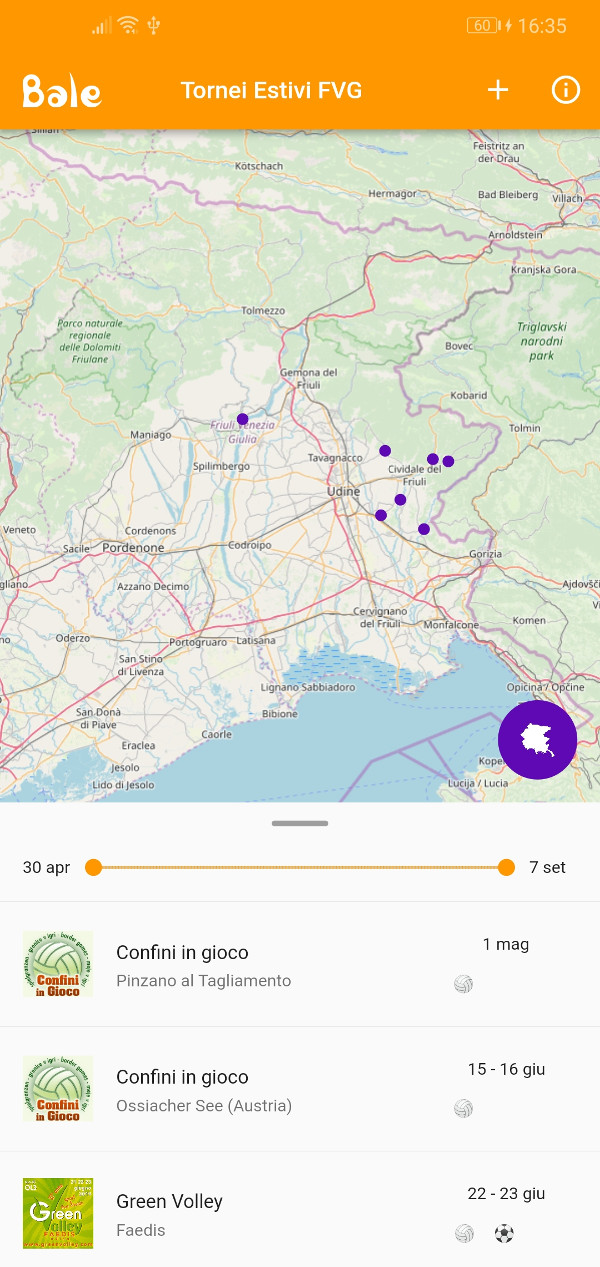This screenshot has height=1267, width=600.
Task: Tap the purple FVG region button
Action: [x=537, y=740]
